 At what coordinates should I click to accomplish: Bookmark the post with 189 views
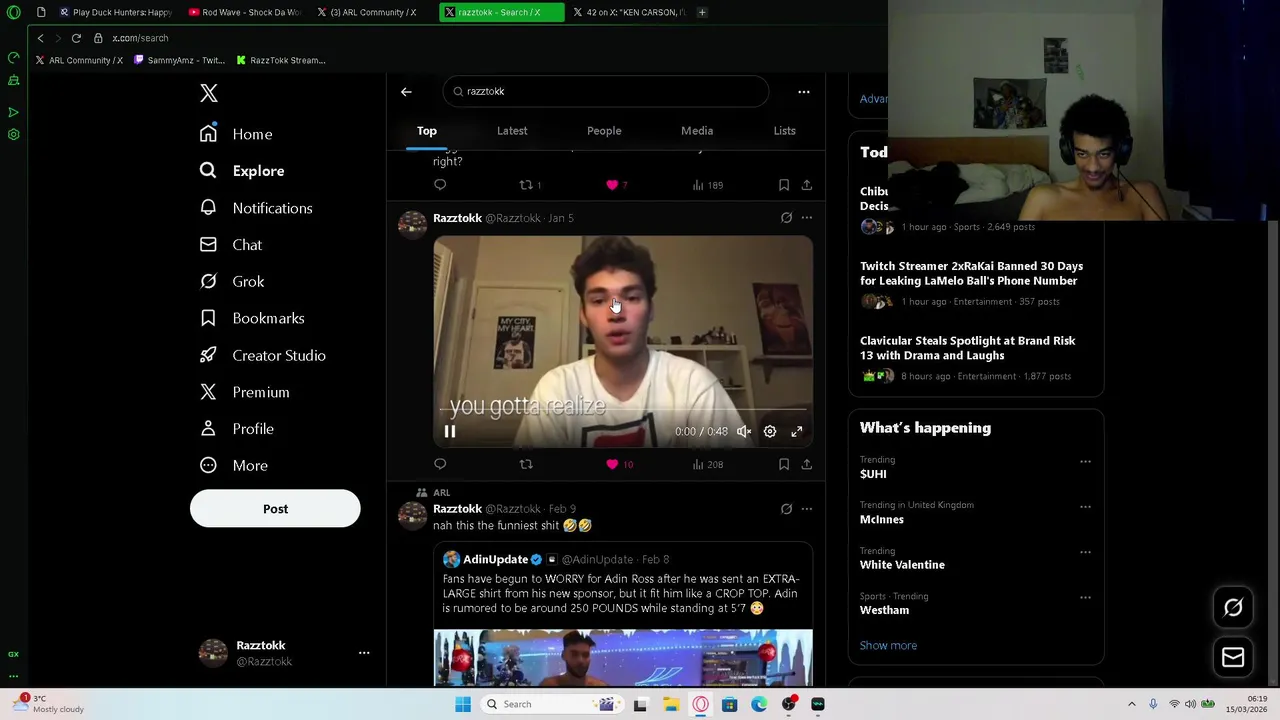point(784,185)
